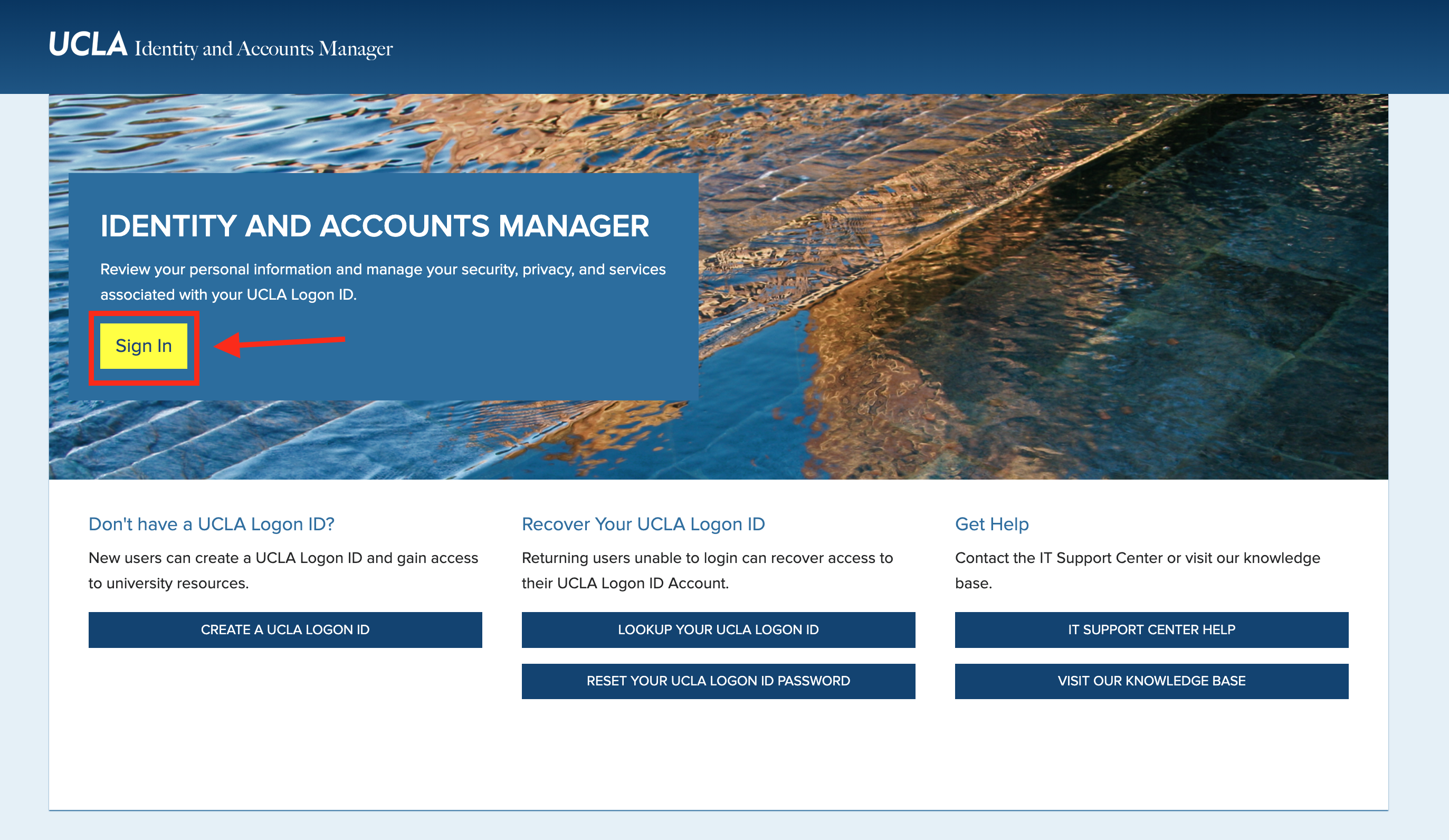Open IT Support Center Help
The width and height of the screenshot is (1449, 840).
(1151, 629)
